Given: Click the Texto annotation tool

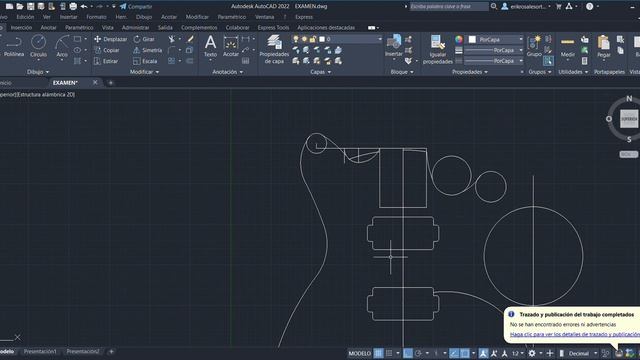Looking at the screenshot, I should coord(210,46).
